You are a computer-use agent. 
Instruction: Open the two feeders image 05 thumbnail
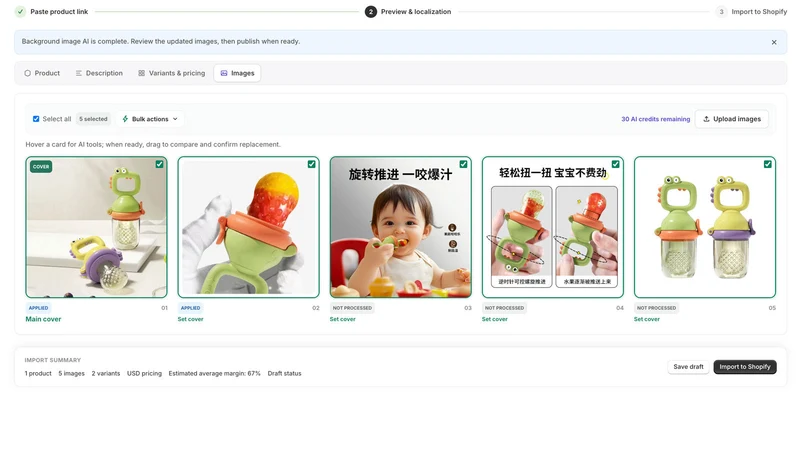pyautogui.click(x=705, y=227)
